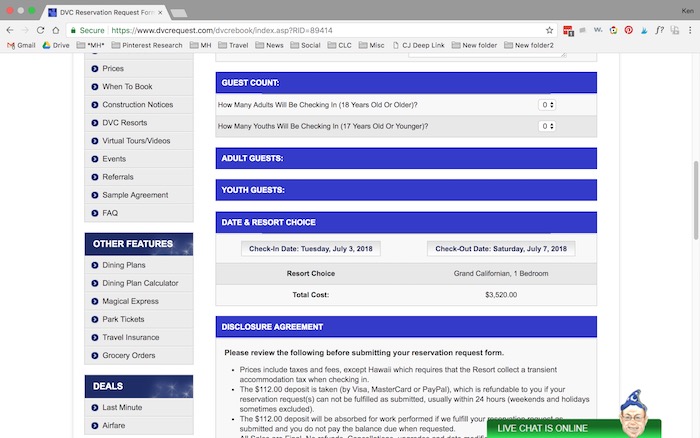This screenshot has width=700, height=438.
Task: Go forward with the browser forward arrow
Action: (x=25, y=30)
